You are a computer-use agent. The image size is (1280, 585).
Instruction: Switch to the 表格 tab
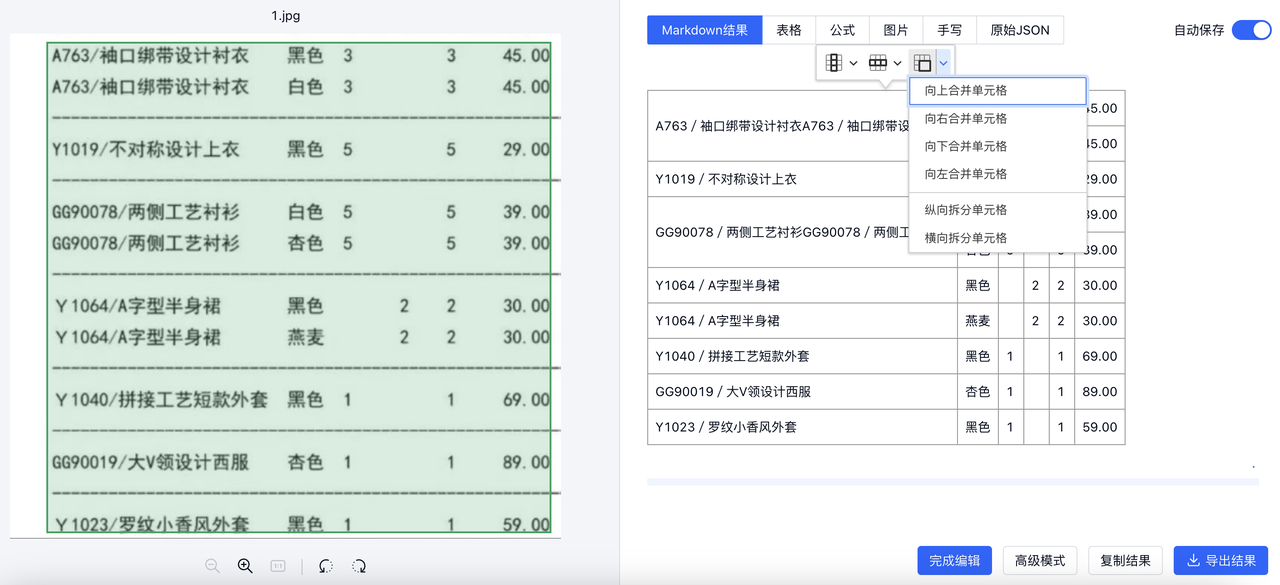click(x=789, y=30)
